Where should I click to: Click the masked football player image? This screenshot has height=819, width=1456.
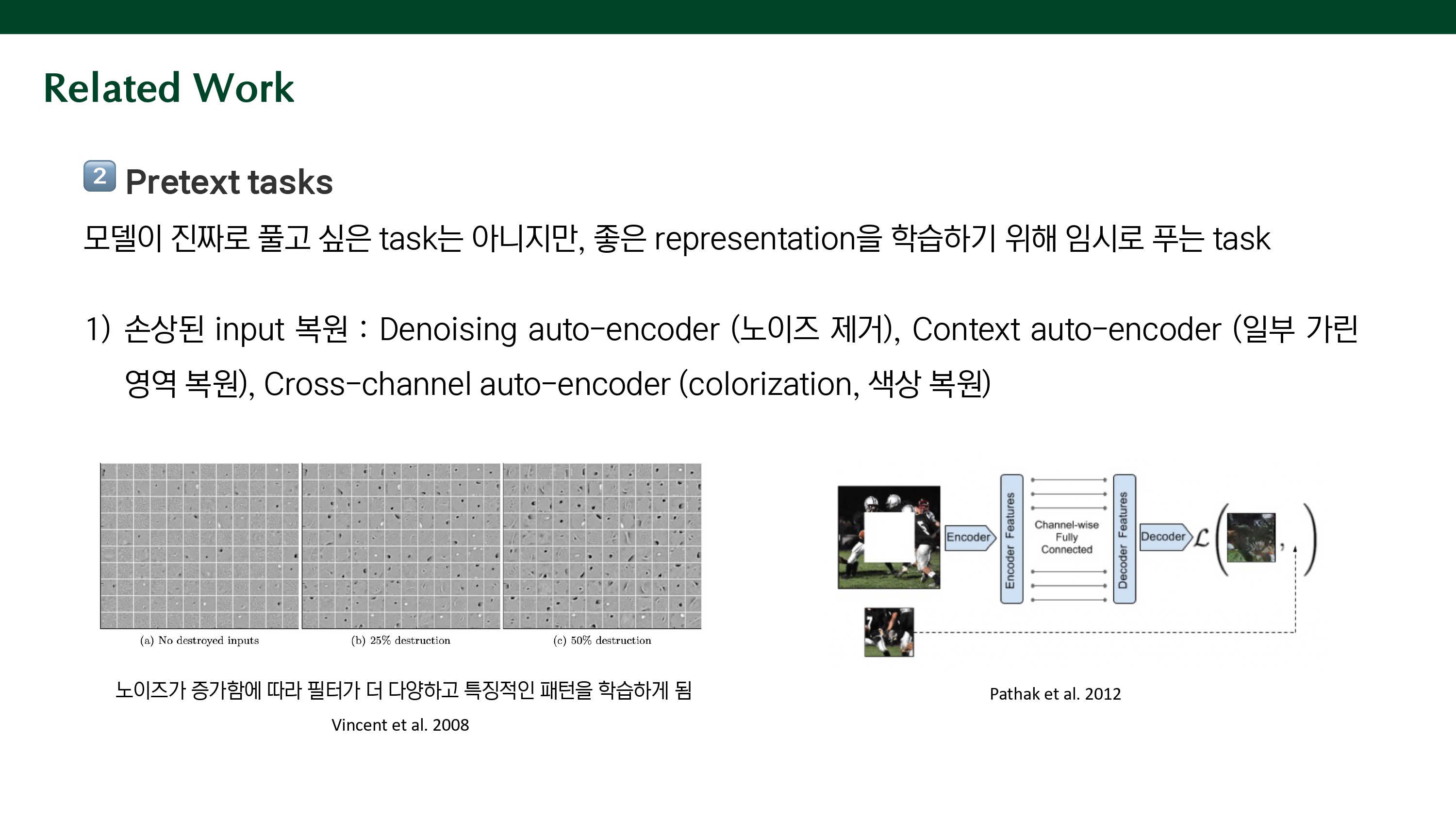pos(889,537)
